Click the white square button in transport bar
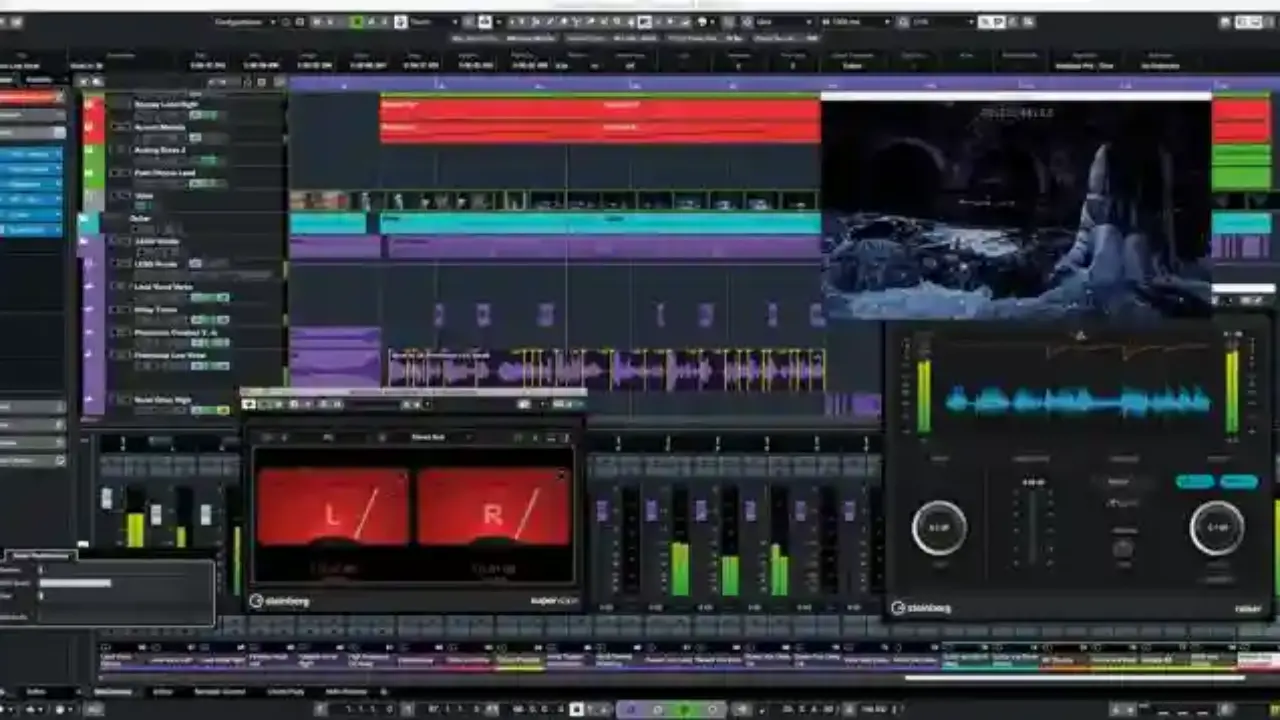This screenshot has height=720, width=1280. tap(576, 709)
